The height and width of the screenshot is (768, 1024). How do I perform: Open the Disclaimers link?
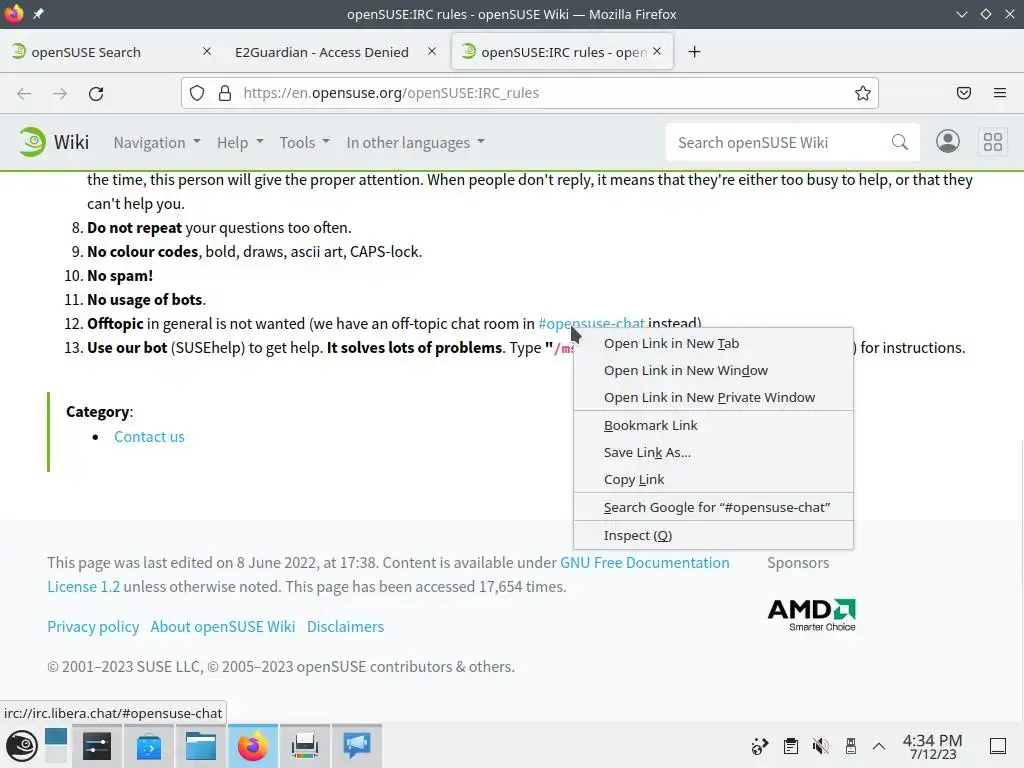click(x=345, y=627)
